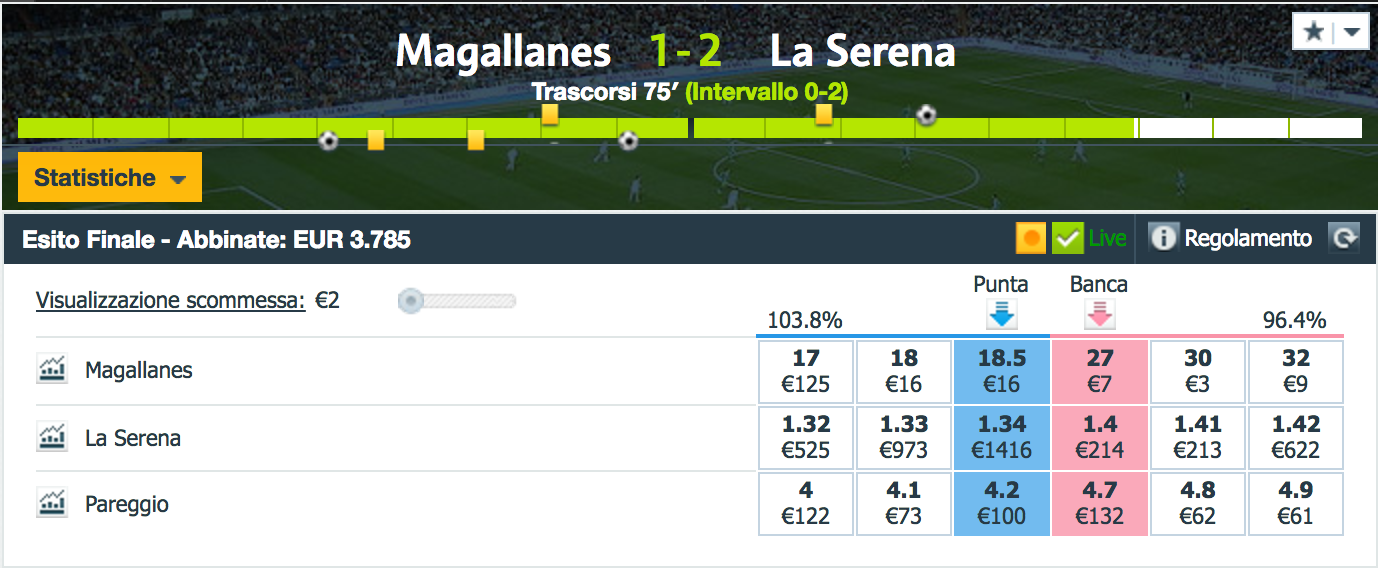The width and height of the screenshot is (1378, 568).
Task: Expand the Statistiche dropdown
Action: [x=110, y=178]
